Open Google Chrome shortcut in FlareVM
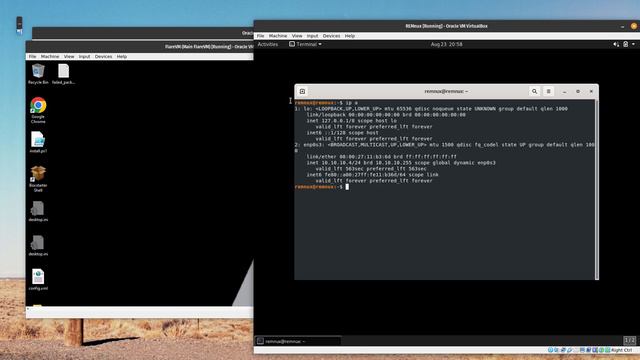Image resolution: width=640 pixels, height=360 pixels. pyautogui.click(x=38, y=109)
